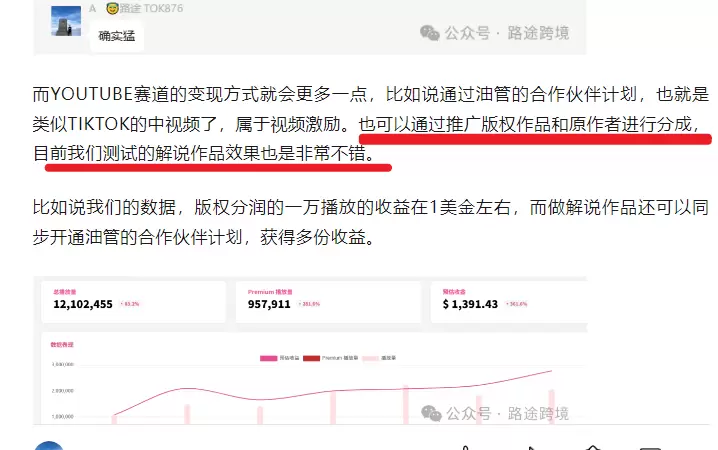Click the percentage badge beside 12,102,455
The width and height of the screenshot is (718, 450).
130,304
